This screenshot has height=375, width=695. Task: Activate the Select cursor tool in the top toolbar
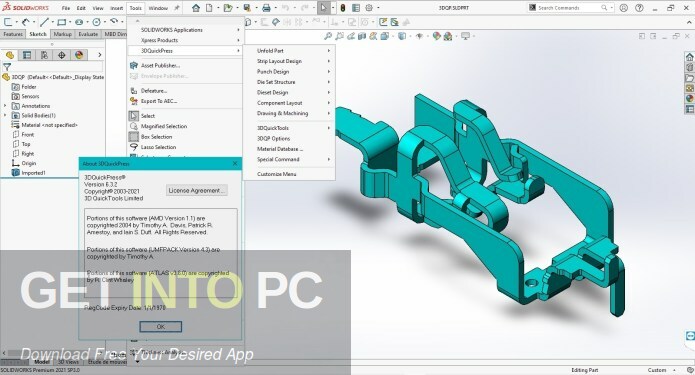click(324, 8)
